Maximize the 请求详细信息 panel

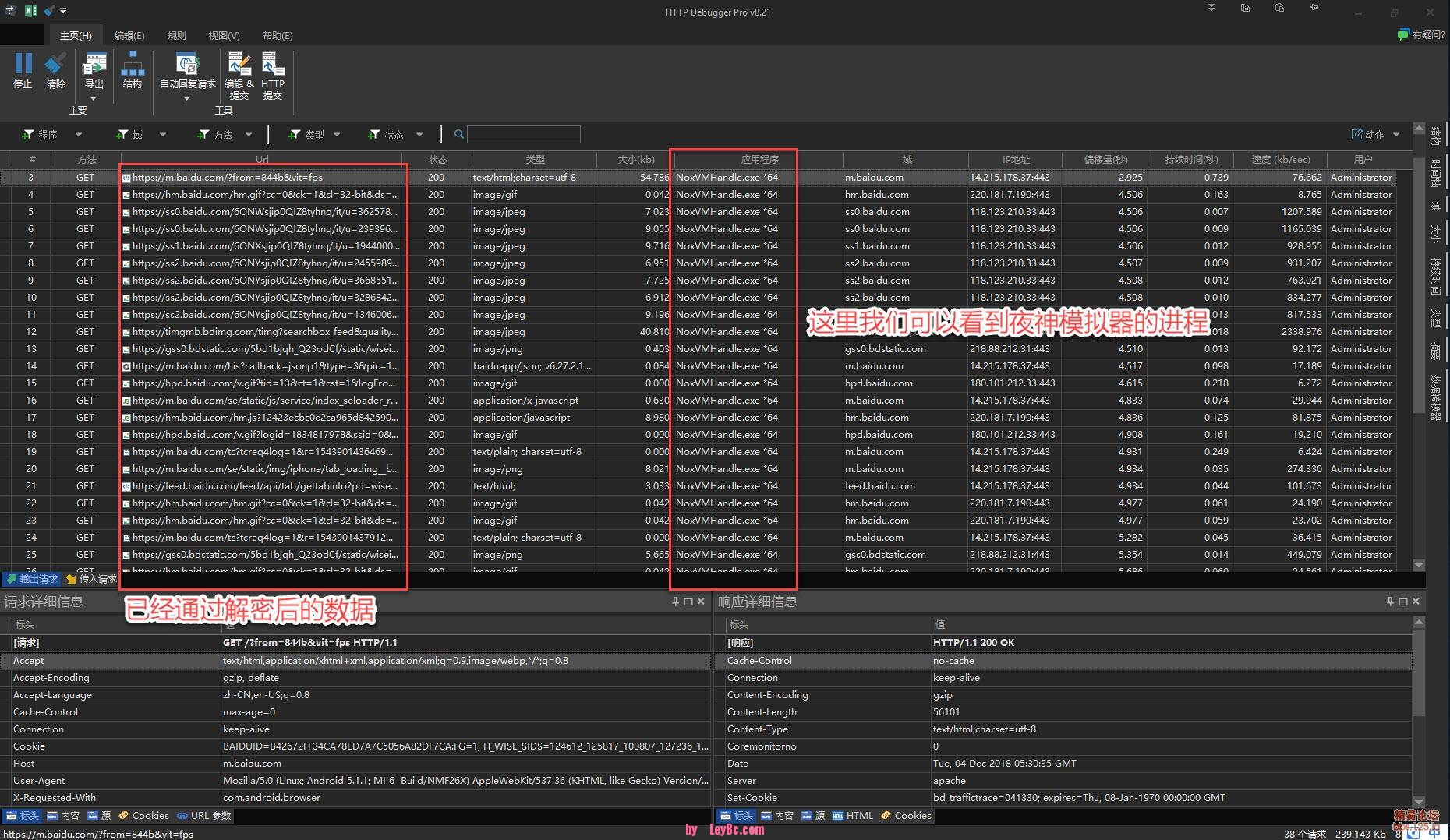tap(688, 602)
